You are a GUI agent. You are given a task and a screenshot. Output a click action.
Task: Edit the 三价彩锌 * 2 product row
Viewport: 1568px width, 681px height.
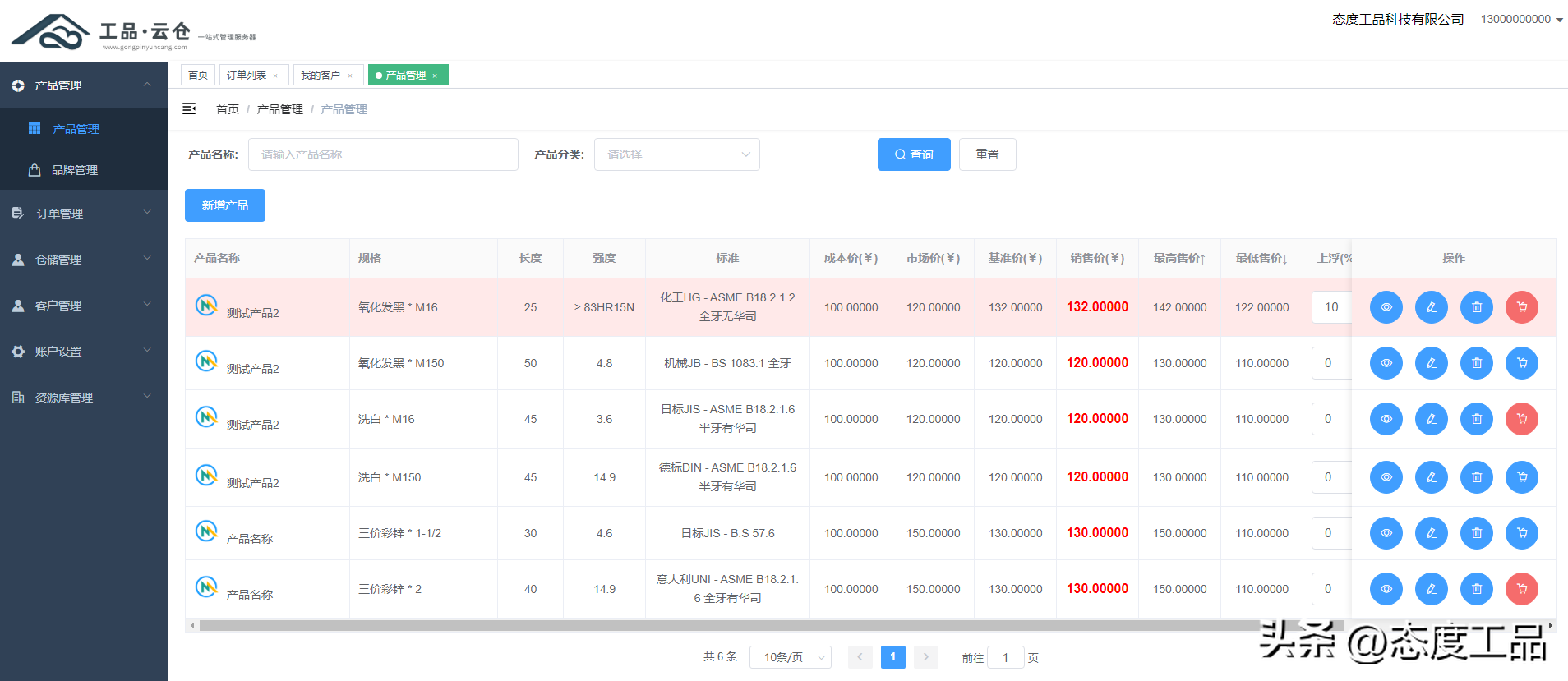1431,589
